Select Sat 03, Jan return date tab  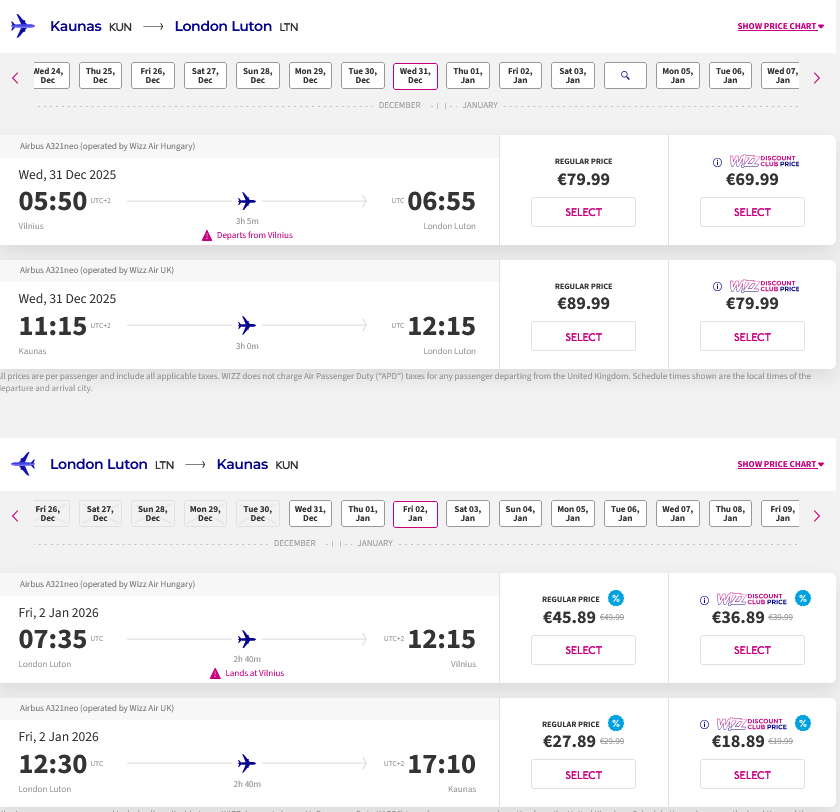(x=468, y=514)
